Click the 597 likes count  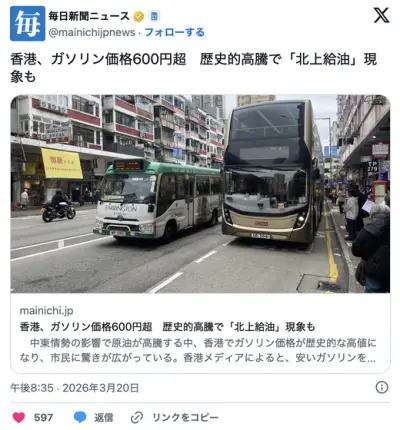pos(43,417)
